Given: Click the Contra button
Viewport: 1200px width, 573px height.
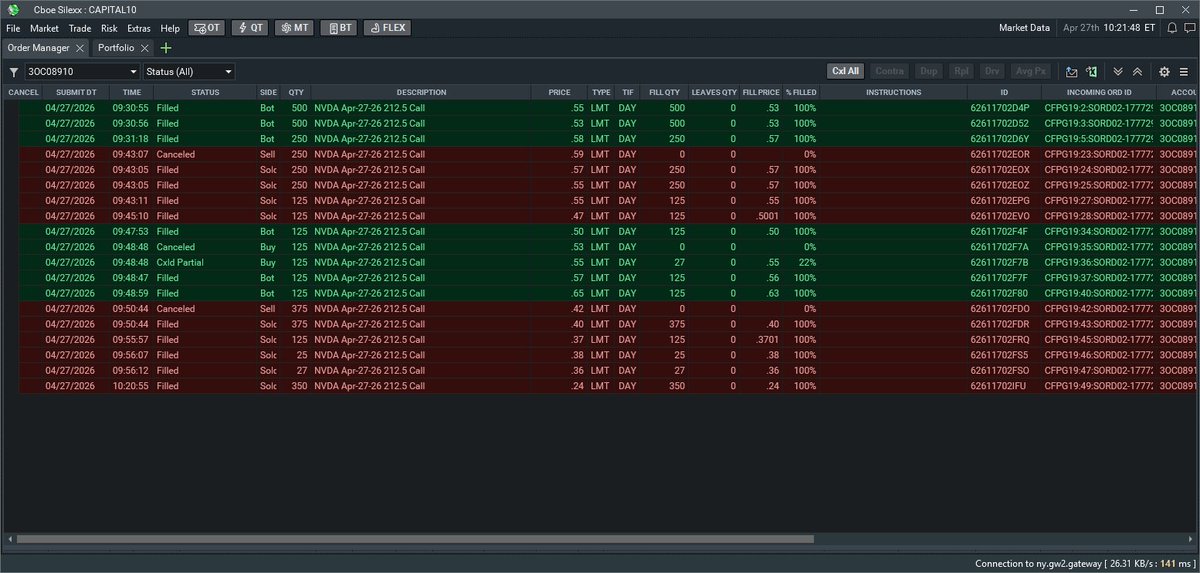Looking at the screenshot, I should point(890,72).
